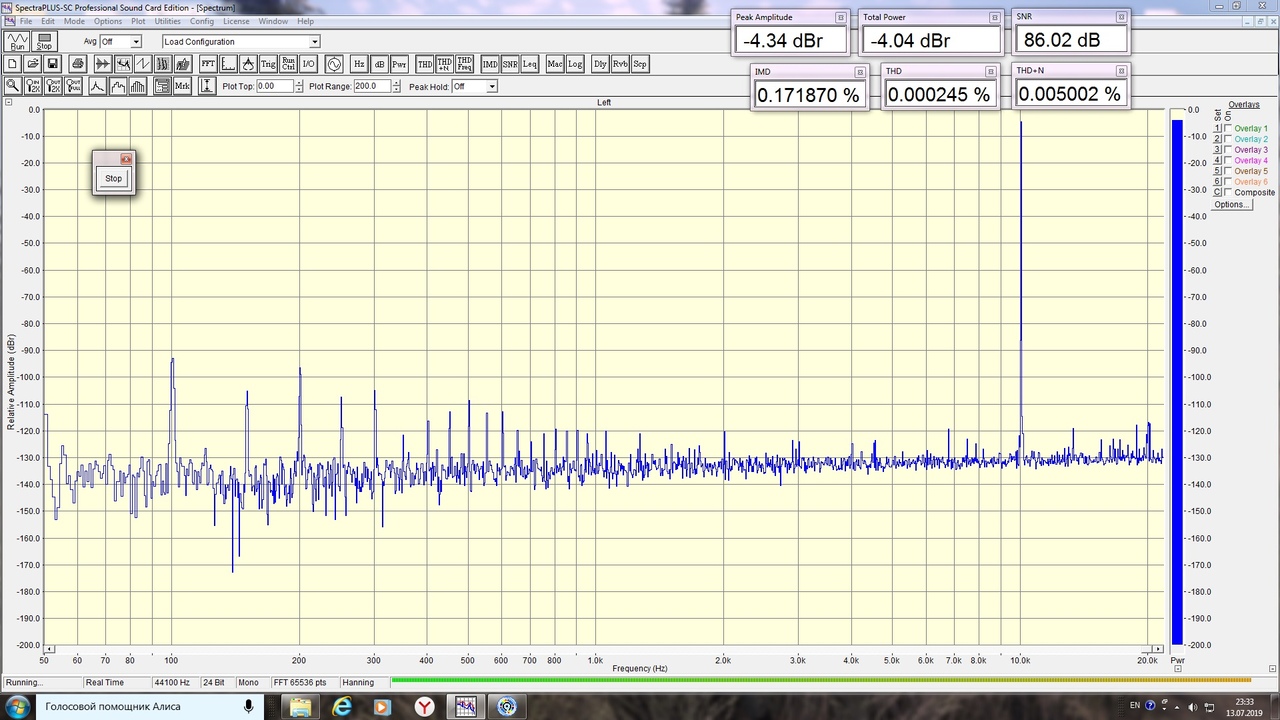The height and width of the screenshot is (720, 1280).
Task: Click the Run button in the toolbar
Action: [17, 41]
